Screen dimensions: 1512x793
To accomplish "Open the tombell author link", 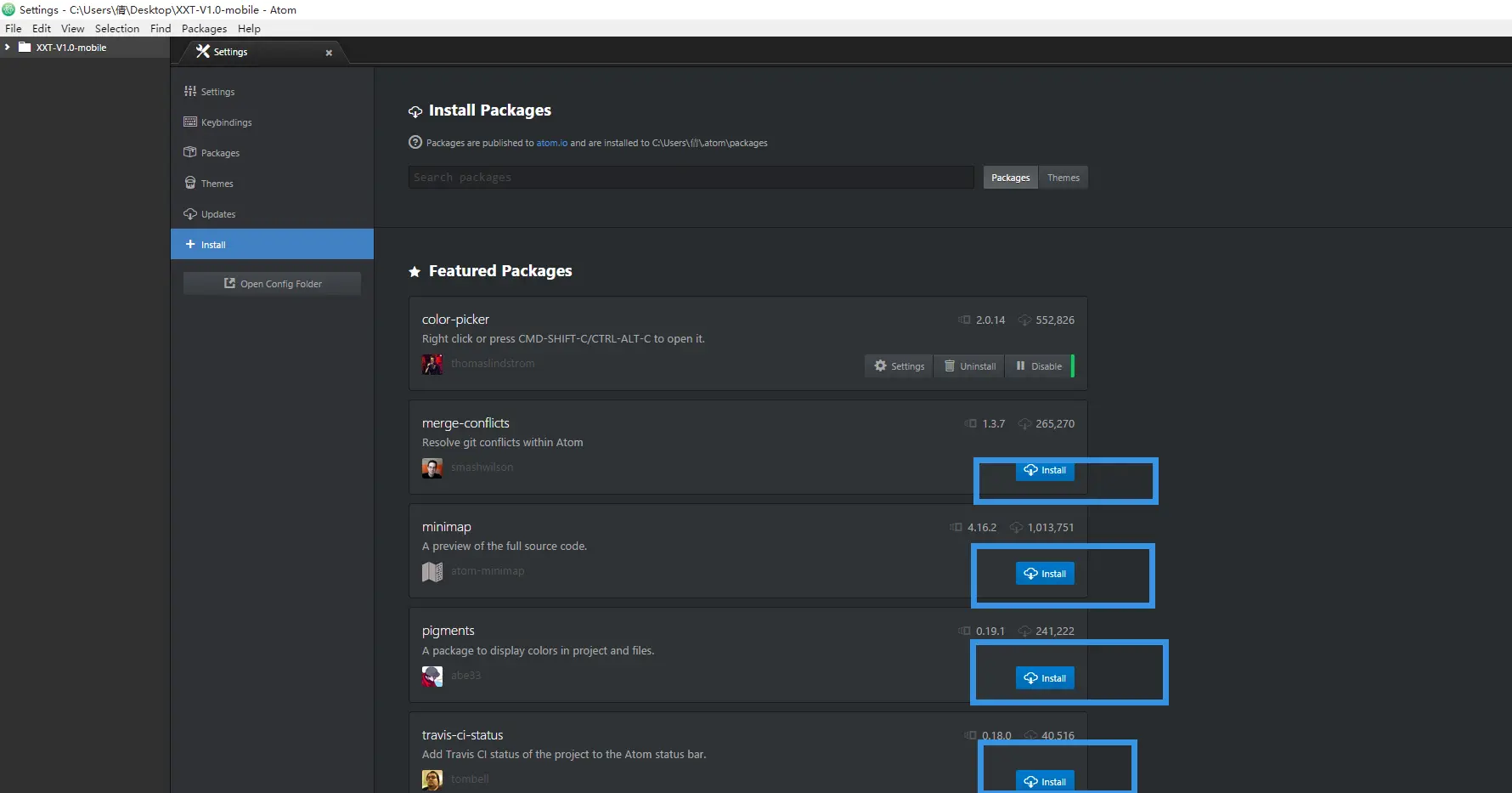I will 470,779.
